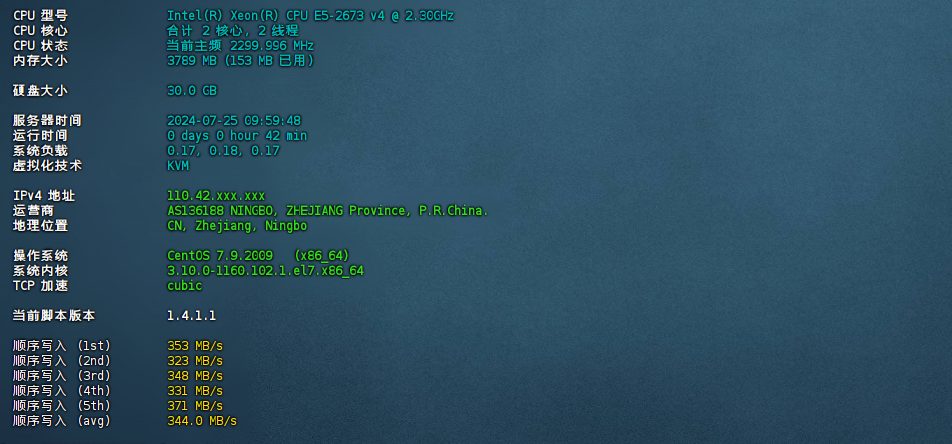Screen dimensions: 952x444
Task: Select the kernel version 3.10.0-1160.102.1.el7.x86_64
Action: point(265,271)
